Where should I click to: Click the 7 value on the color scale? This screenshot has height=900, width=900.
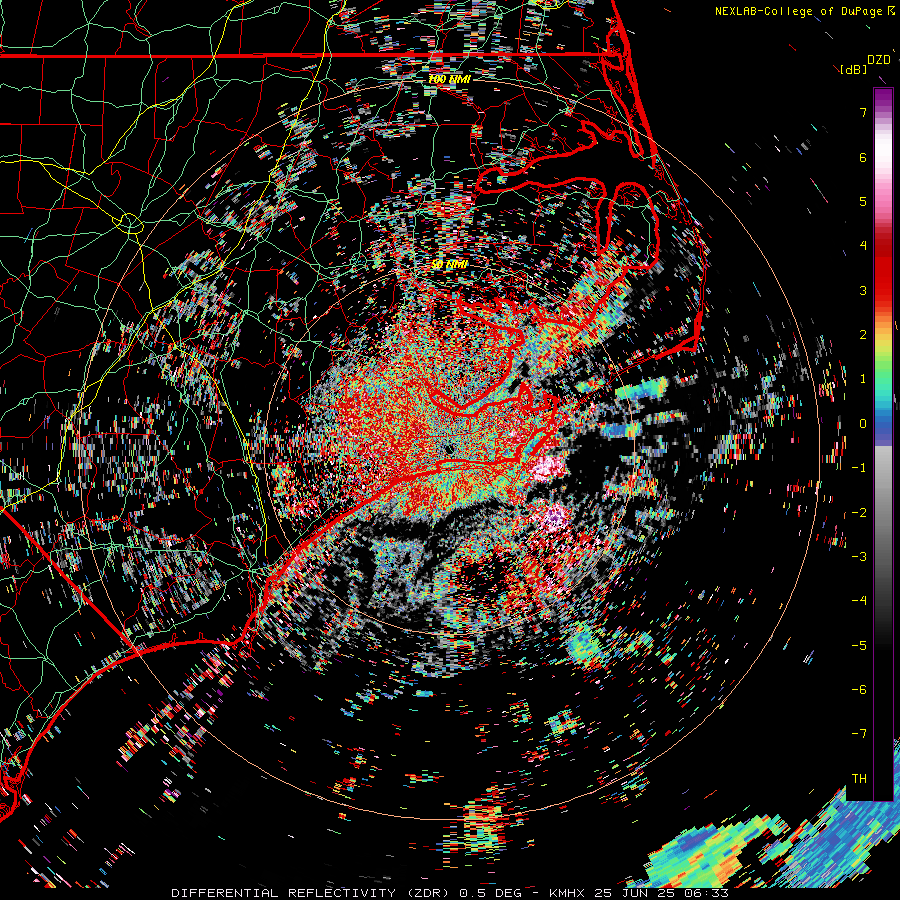click(x=863, y=112)
